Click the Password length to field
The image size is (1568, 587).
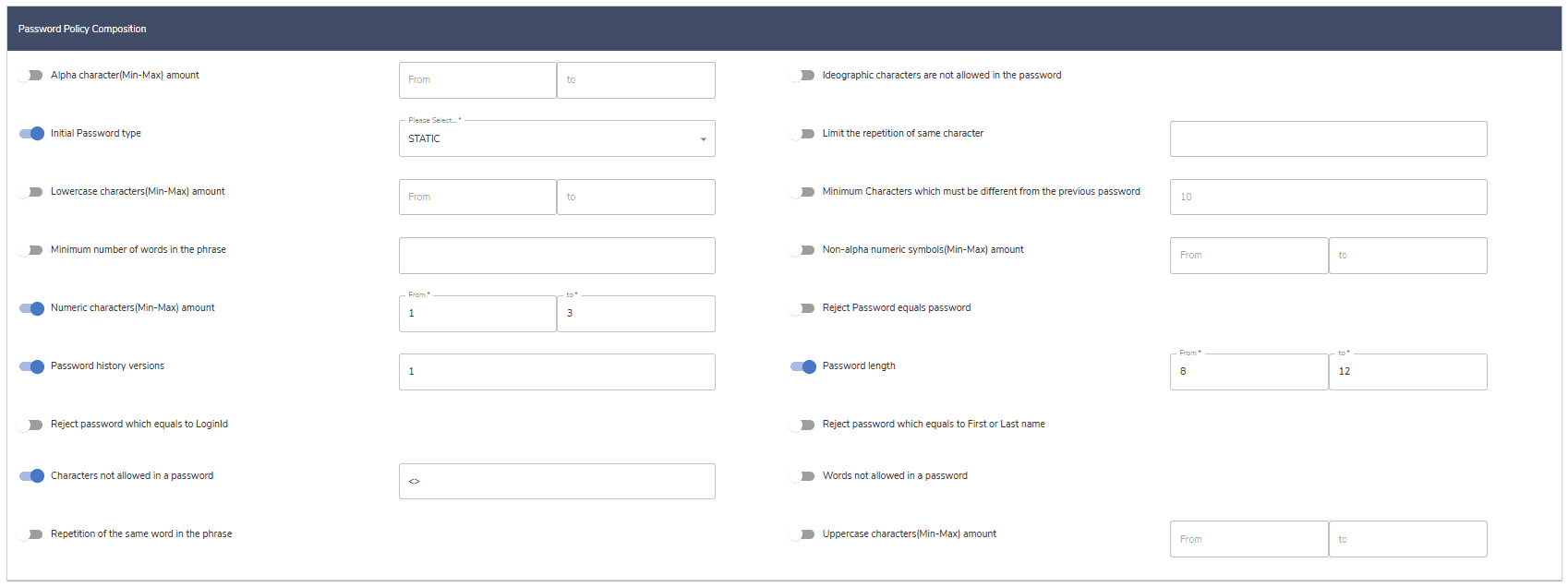1407,372
